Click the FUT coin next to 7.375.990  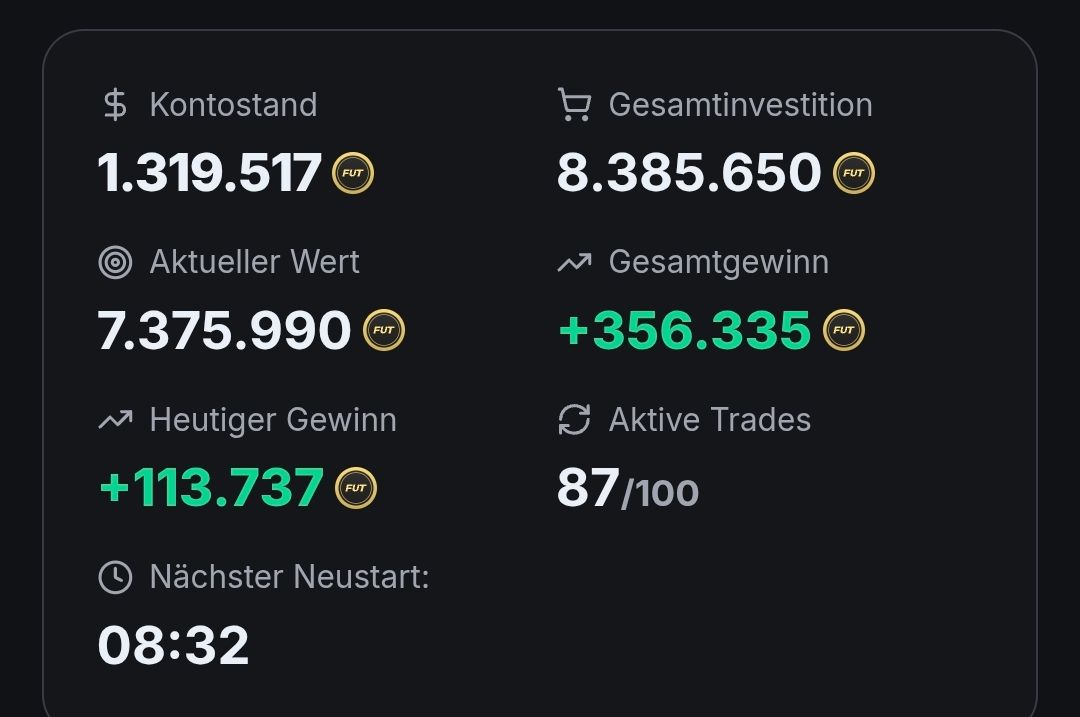[384, 330]
